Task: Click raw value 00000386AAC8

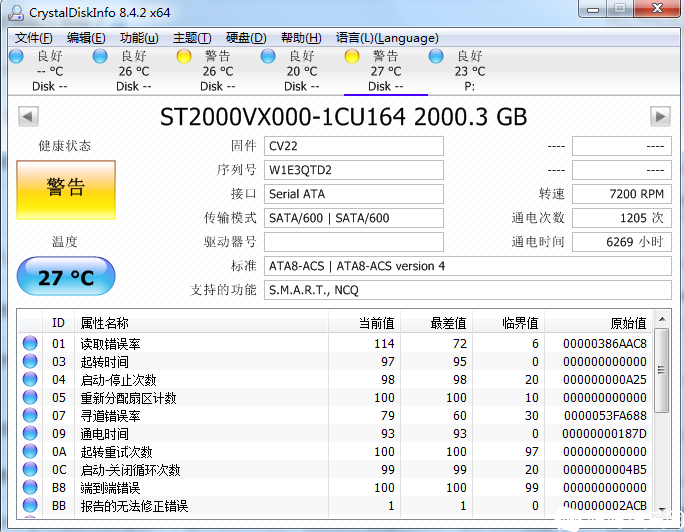Action: (x=605, y=344)
